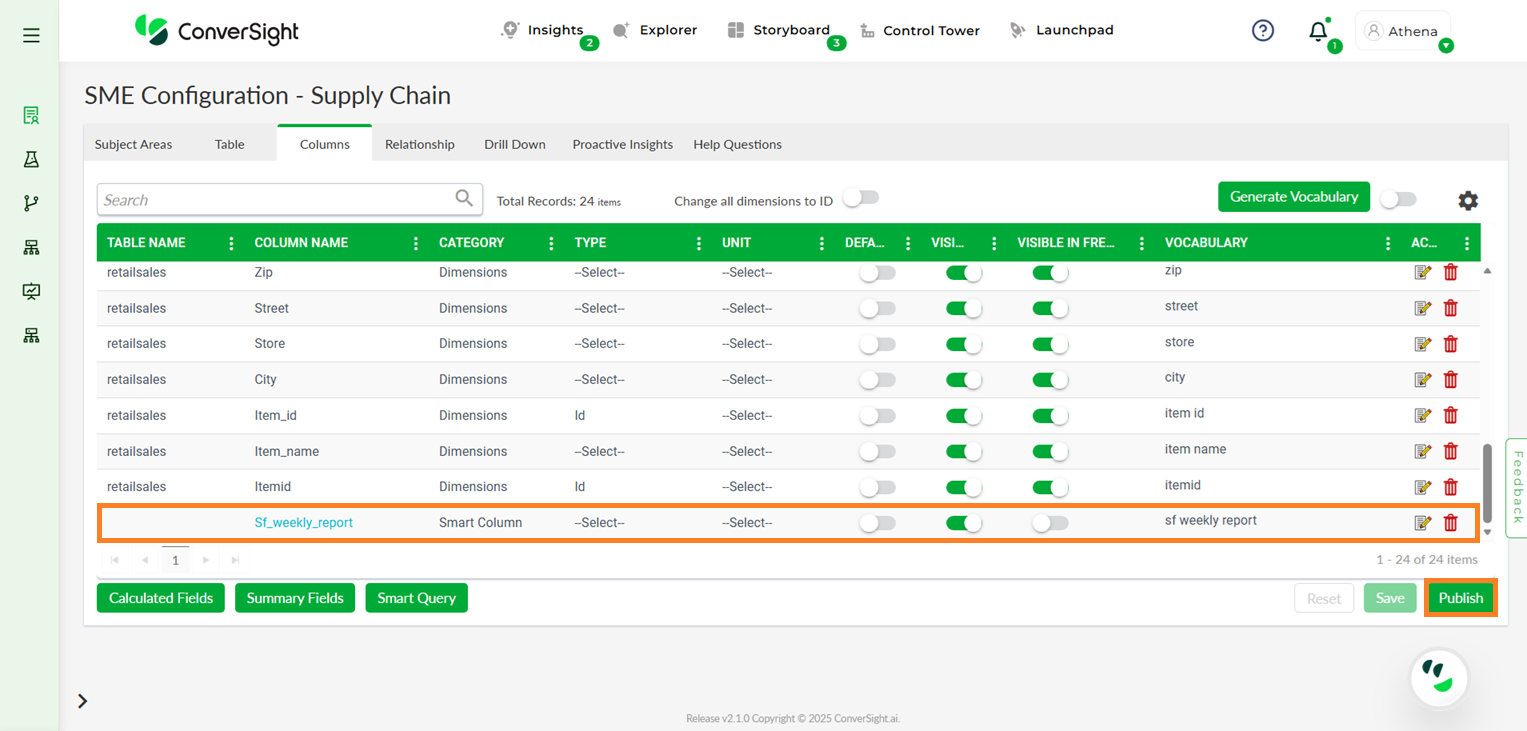Open the help question mark icon
This screenshot has height=731, width=1527.
pos(1263,31)
